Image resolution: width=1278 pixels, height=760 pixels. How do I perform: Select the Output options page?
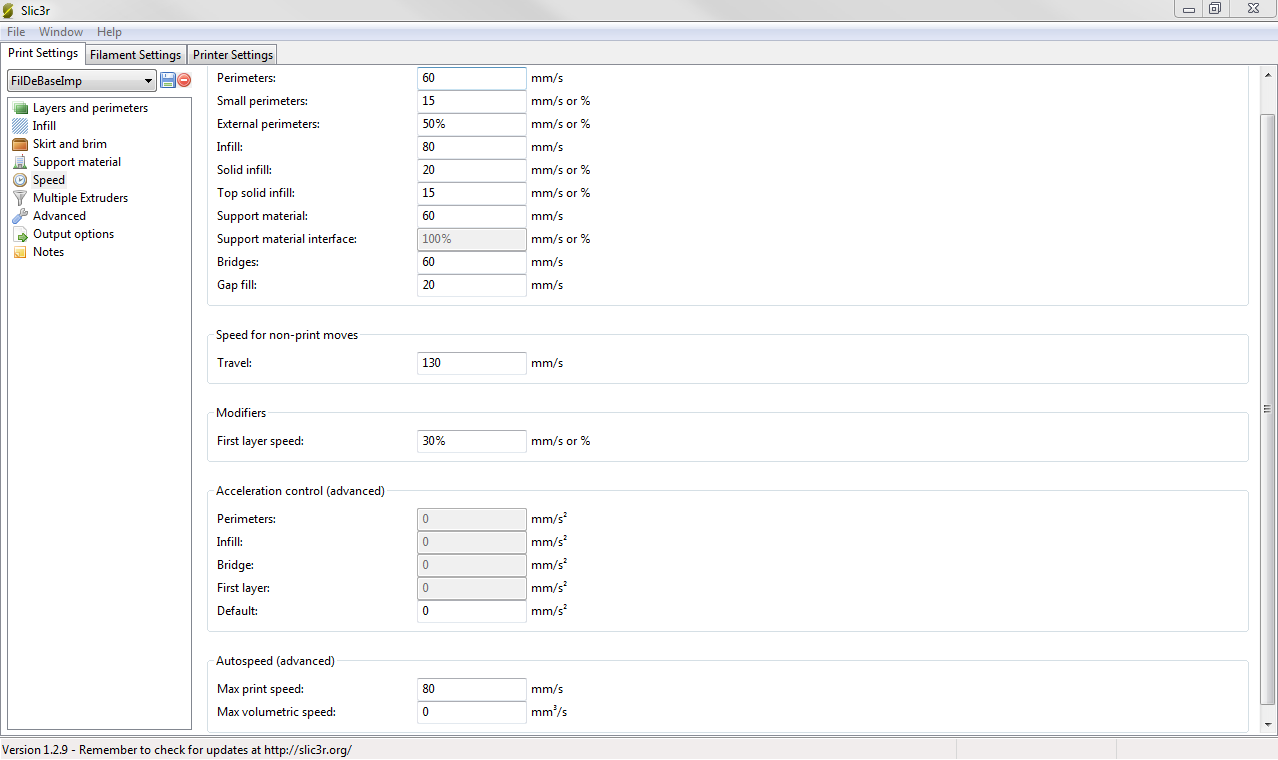[x=73, y=234]
